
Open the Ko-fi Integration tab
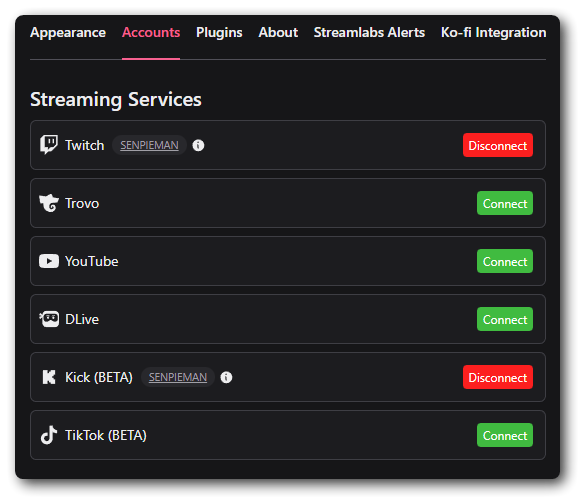(493, 33)
